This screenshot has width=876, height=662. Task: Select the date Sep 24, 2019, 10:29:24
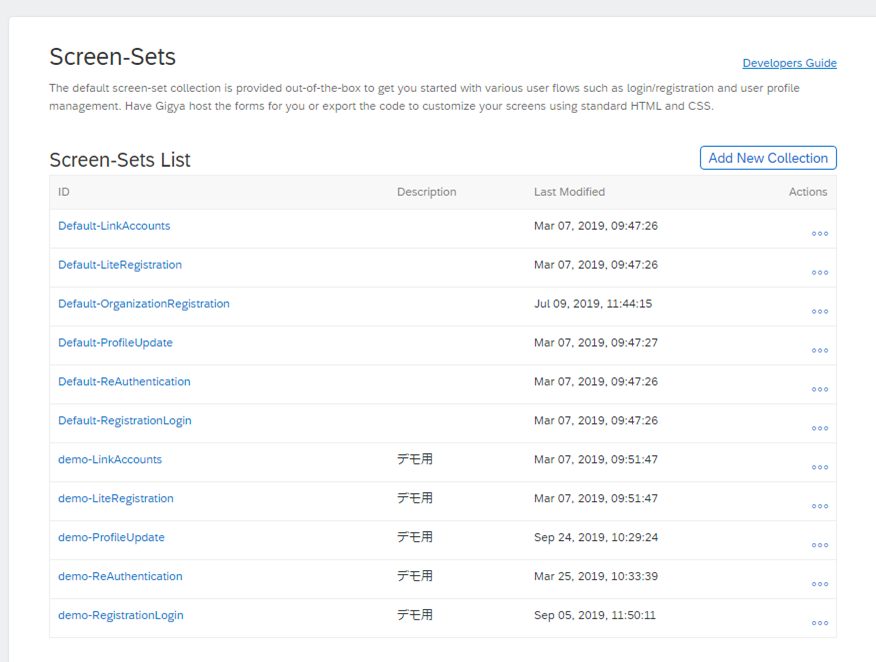[x=596, y=537]
